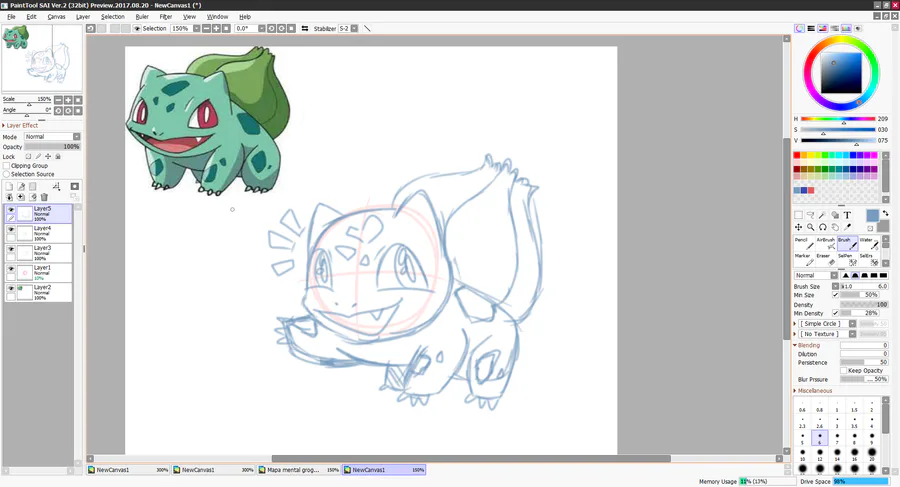Select the Magic Wand tool
This screenshot has width=900, height=487.
click(823, 215)
